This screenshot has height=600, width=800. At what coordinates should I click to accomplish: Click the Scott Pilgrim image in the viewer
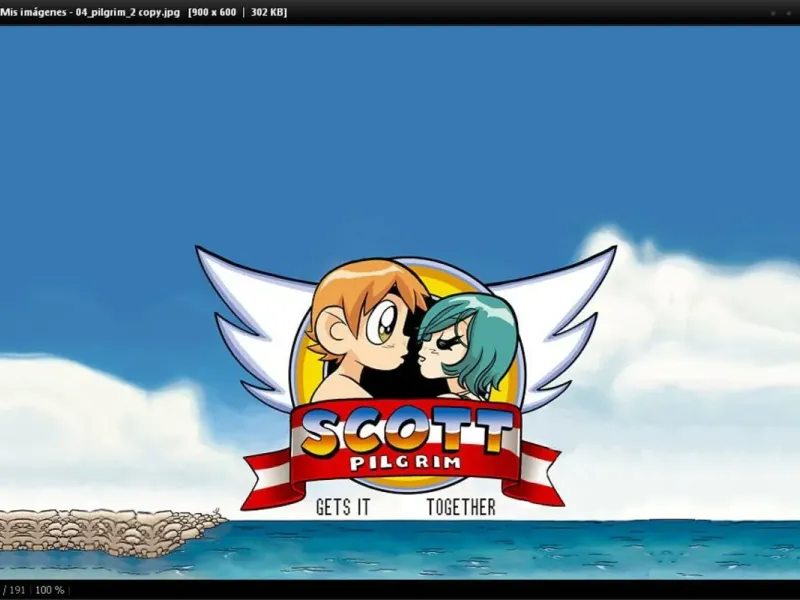pos(400,303)
